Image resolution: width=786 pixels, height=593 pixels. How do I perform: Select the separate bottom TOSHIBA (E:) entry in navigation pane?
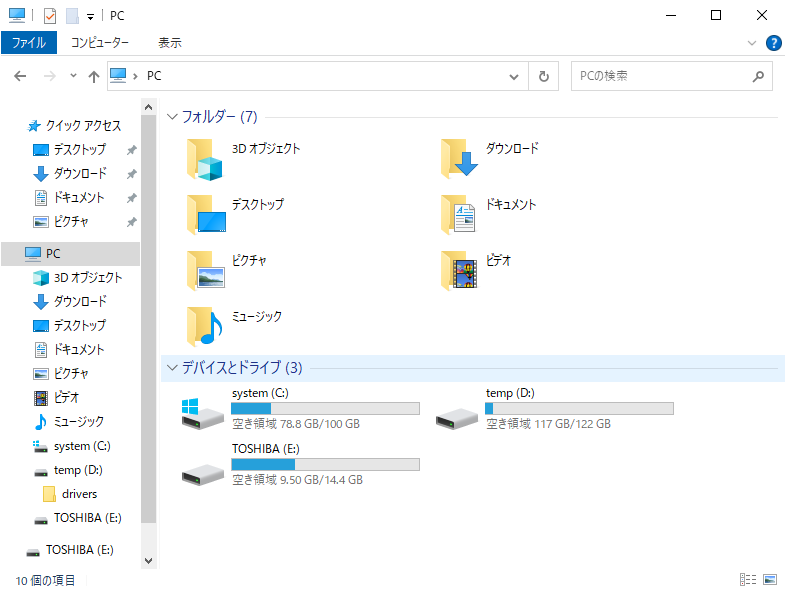(x=70, y=550)
